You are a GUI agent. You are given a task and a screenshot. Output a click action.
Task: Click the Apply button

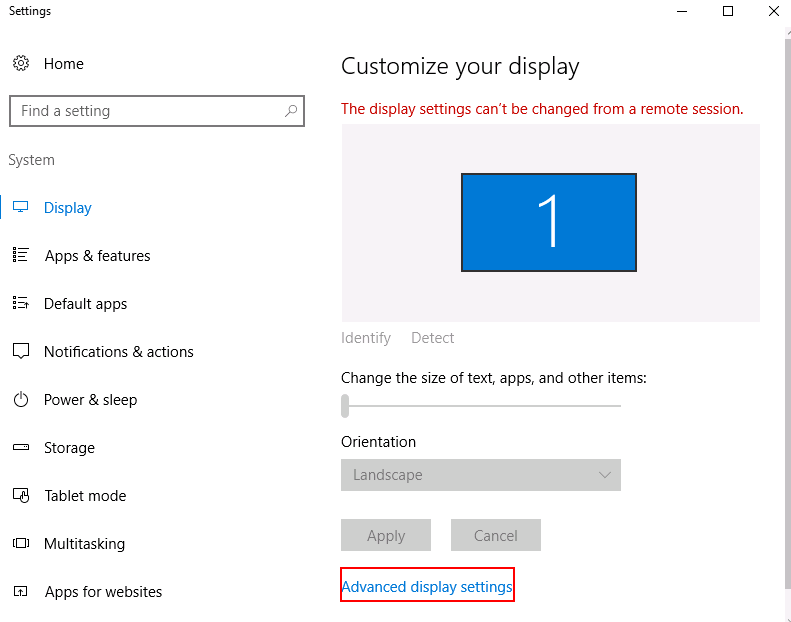386,535
